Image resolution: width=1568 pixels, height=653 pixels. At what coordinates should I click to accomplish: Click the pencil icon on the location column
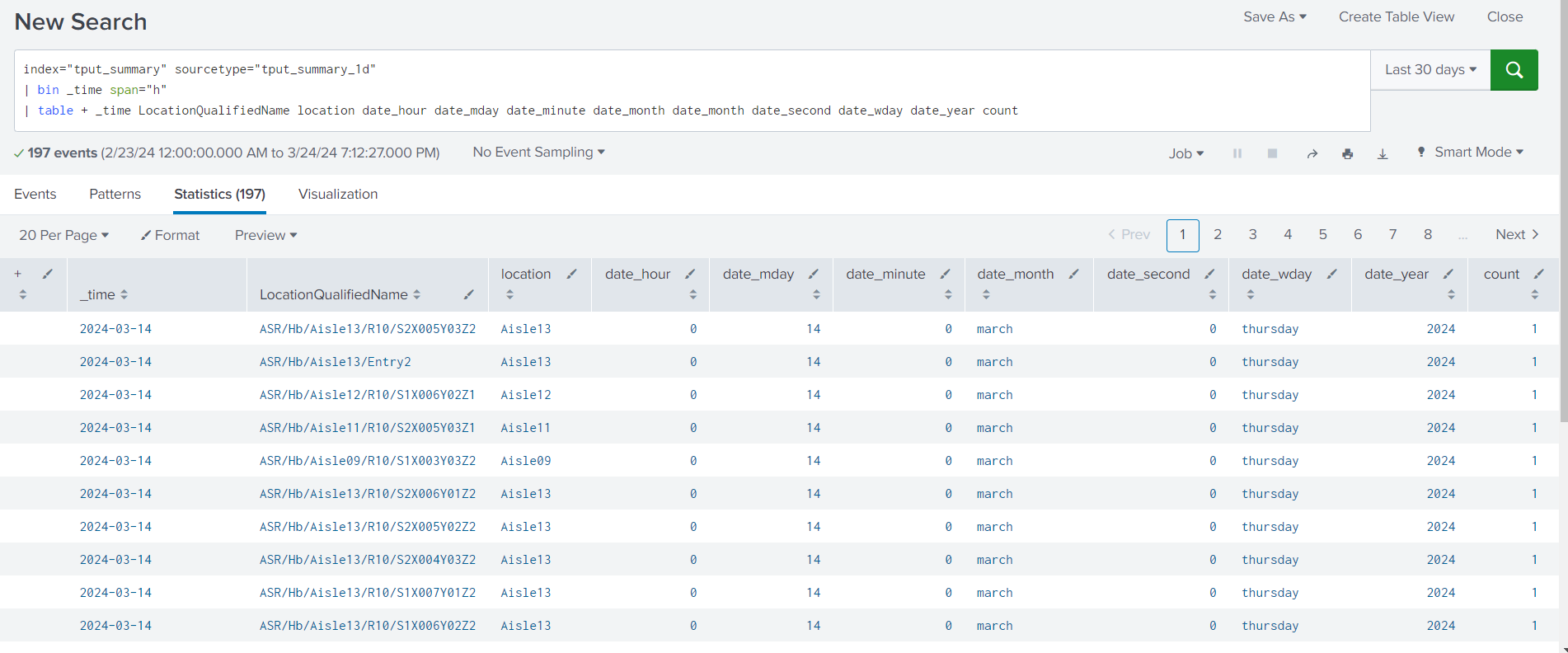(571, 274)
